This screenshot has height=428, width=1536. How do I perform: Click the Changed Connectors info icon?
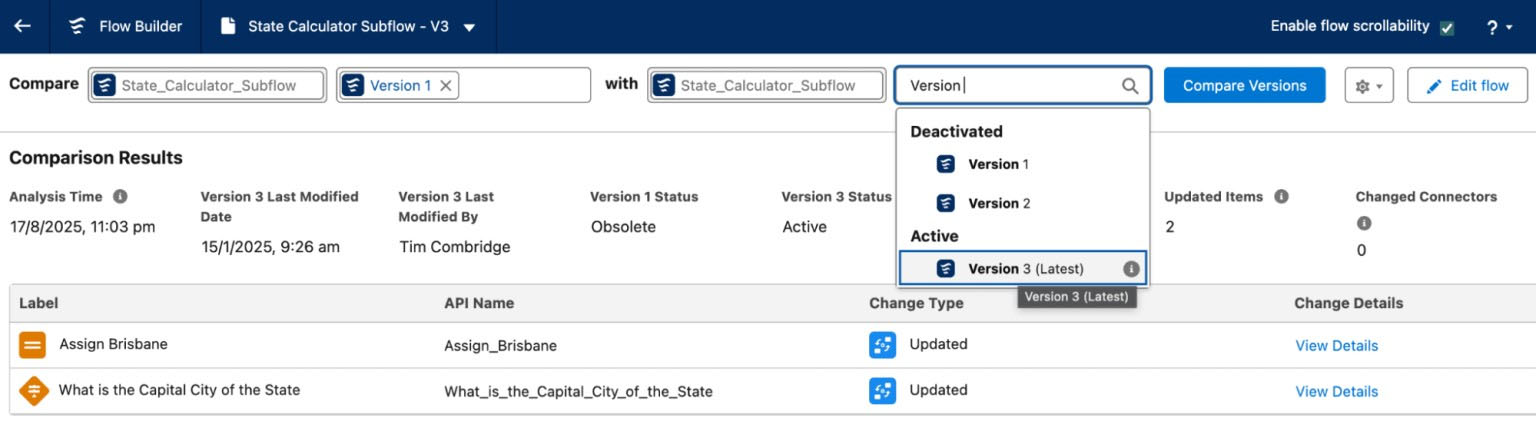(x=1364, y=224)
